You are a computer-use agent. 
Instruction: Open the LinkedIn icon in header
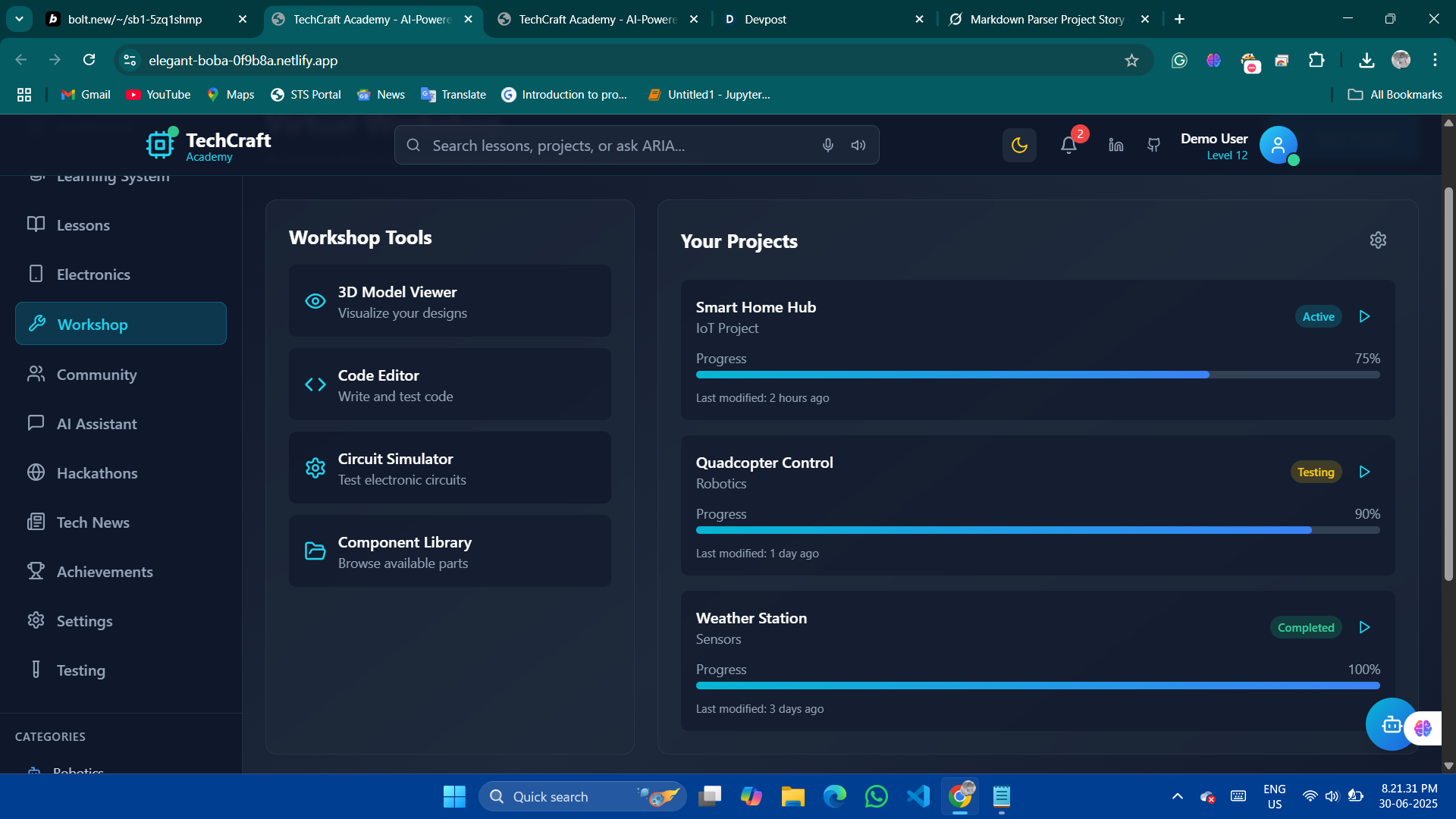coord(1116,145)
